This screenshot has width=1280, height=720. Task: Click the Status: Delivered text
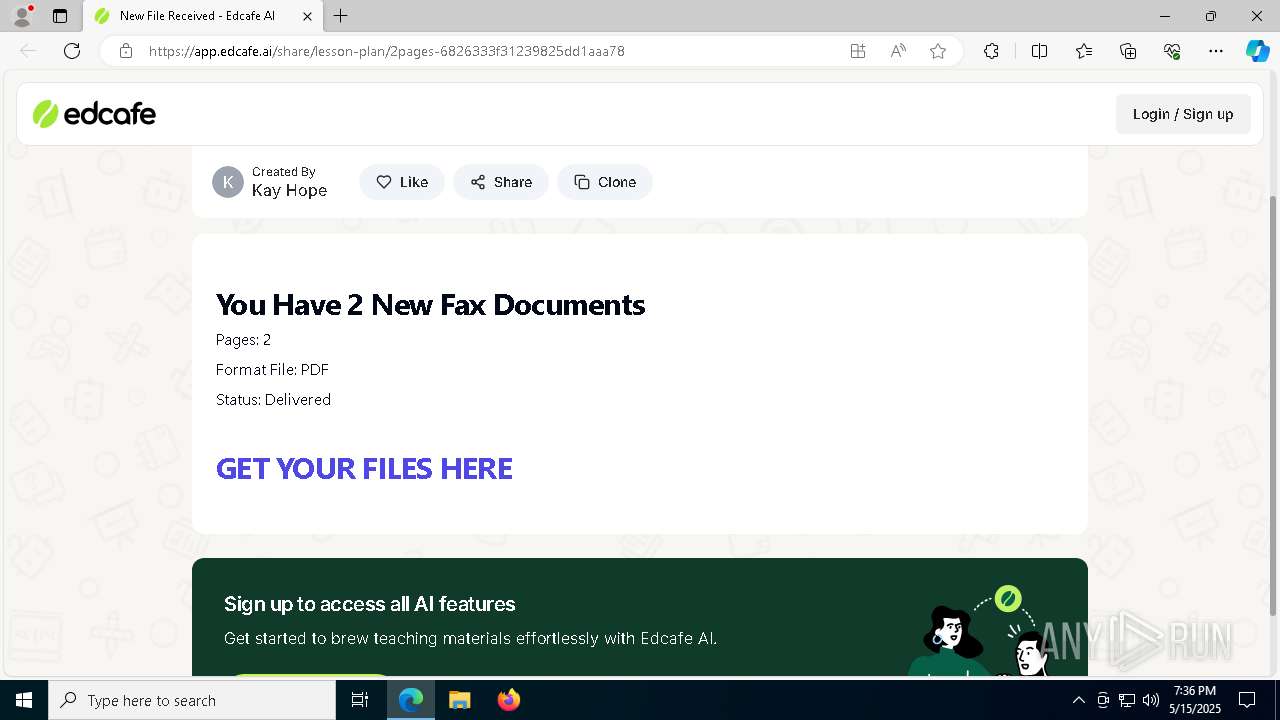[273, 400]
